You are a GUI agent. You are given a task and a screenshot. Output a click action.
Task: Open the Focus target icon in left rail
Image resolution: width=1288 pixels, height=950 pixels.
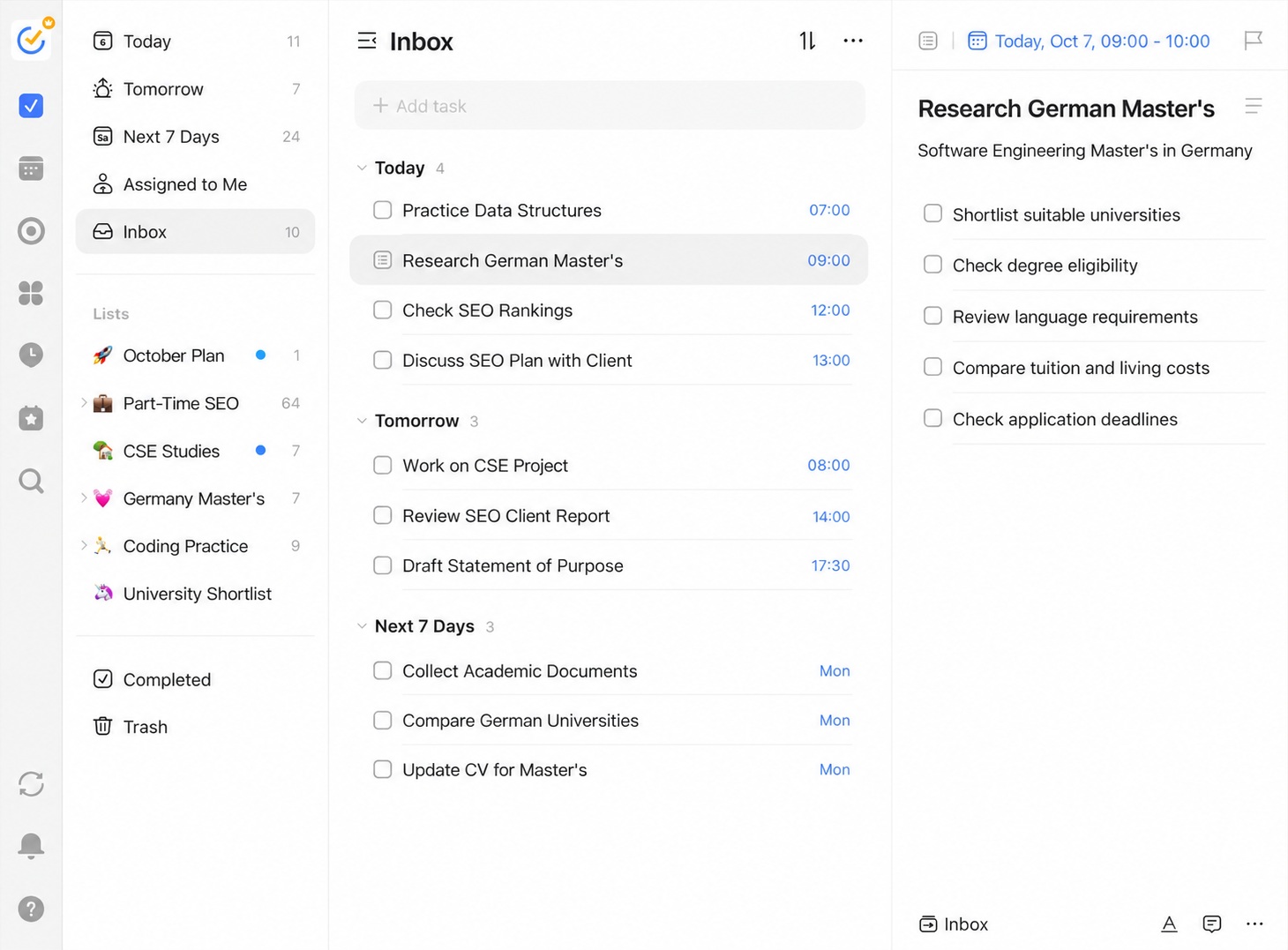coord(31,231)
